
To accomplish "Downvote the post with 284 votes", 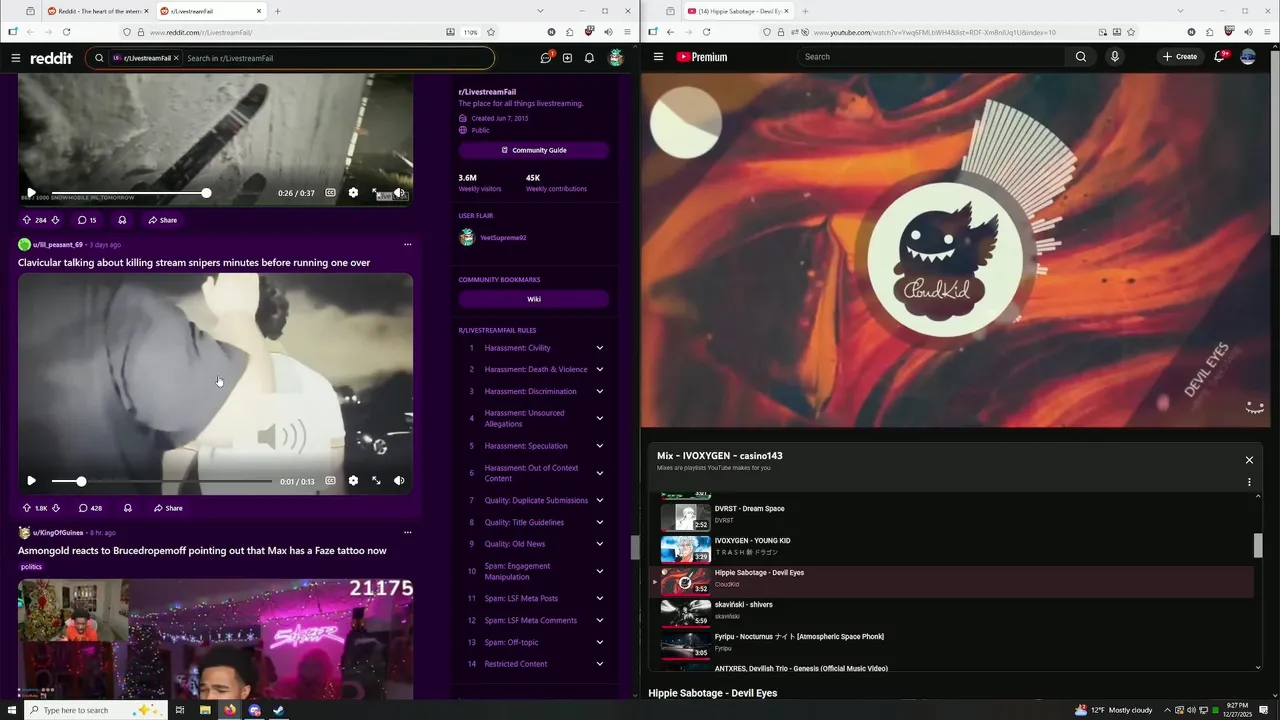I will tap(55, 220).
